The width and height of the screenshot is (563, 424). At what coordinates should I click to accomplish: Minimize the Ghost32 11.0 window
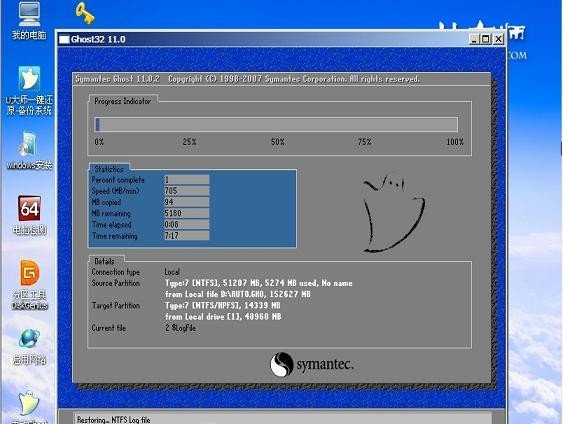pos(474,39)
